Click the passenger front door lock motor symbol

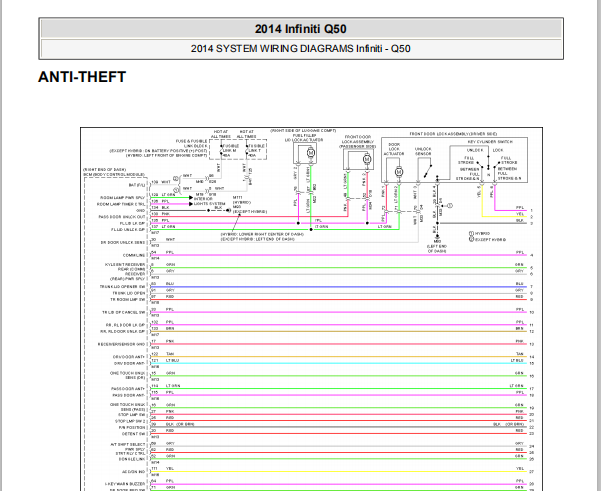366,159
